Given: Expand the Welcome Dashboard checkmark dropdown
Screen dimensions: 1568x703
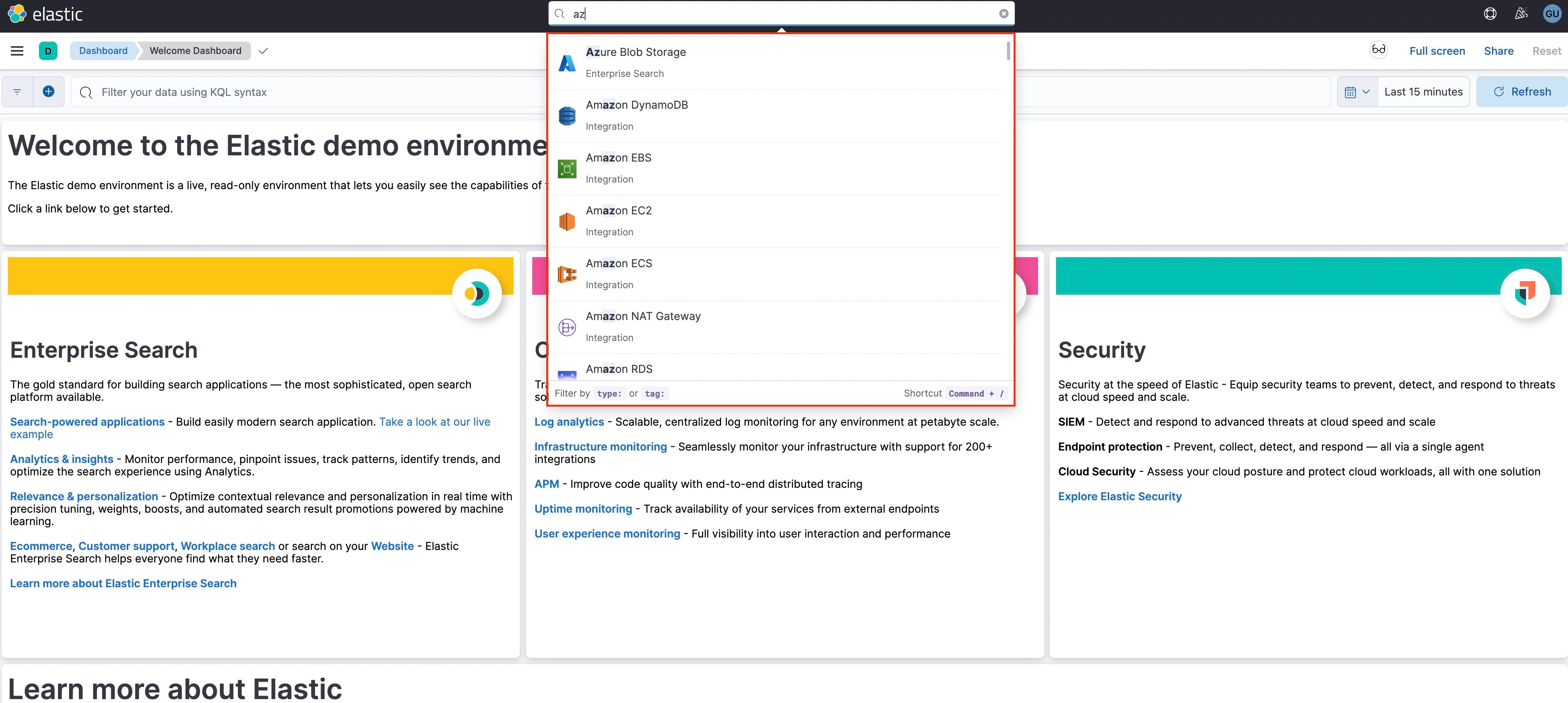Looking at the screenshot, I should [x=263, y=51].
